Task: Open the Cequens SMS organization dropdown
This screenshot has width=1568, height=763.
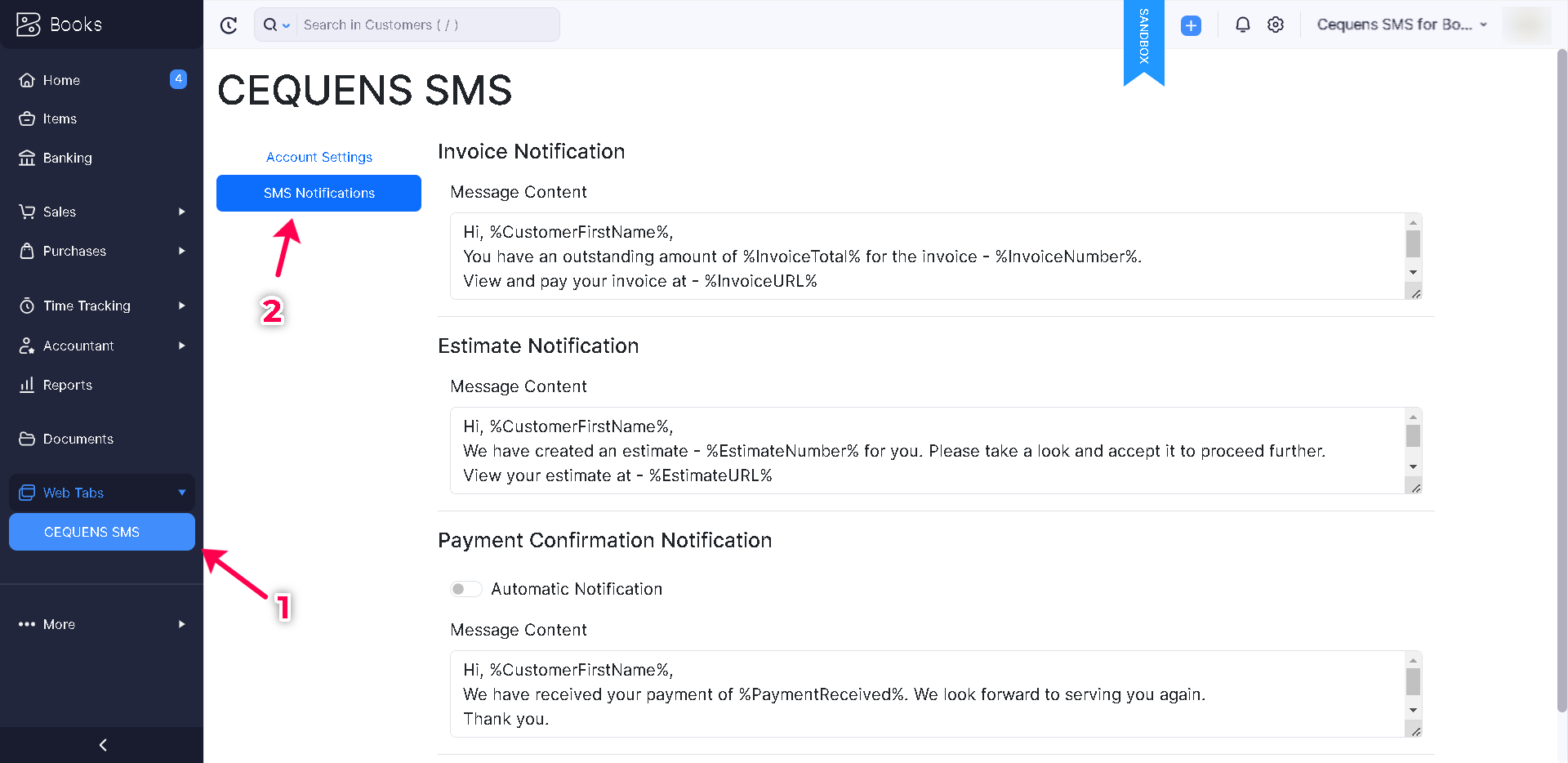Action: click(1401, 25)
